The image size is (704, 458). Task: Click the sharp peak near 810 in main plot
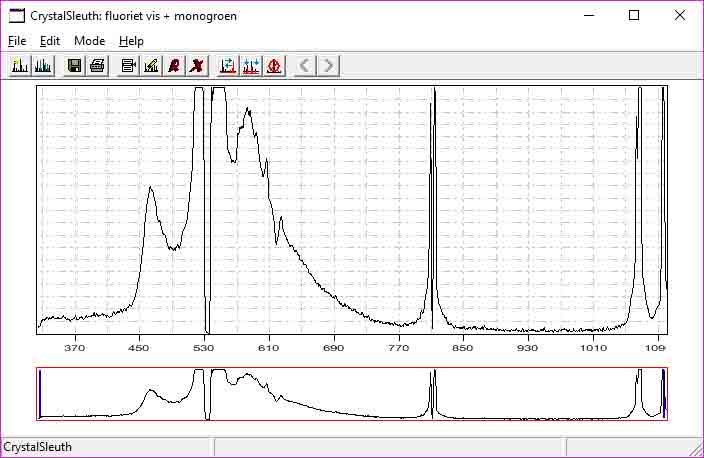[433, 200]
